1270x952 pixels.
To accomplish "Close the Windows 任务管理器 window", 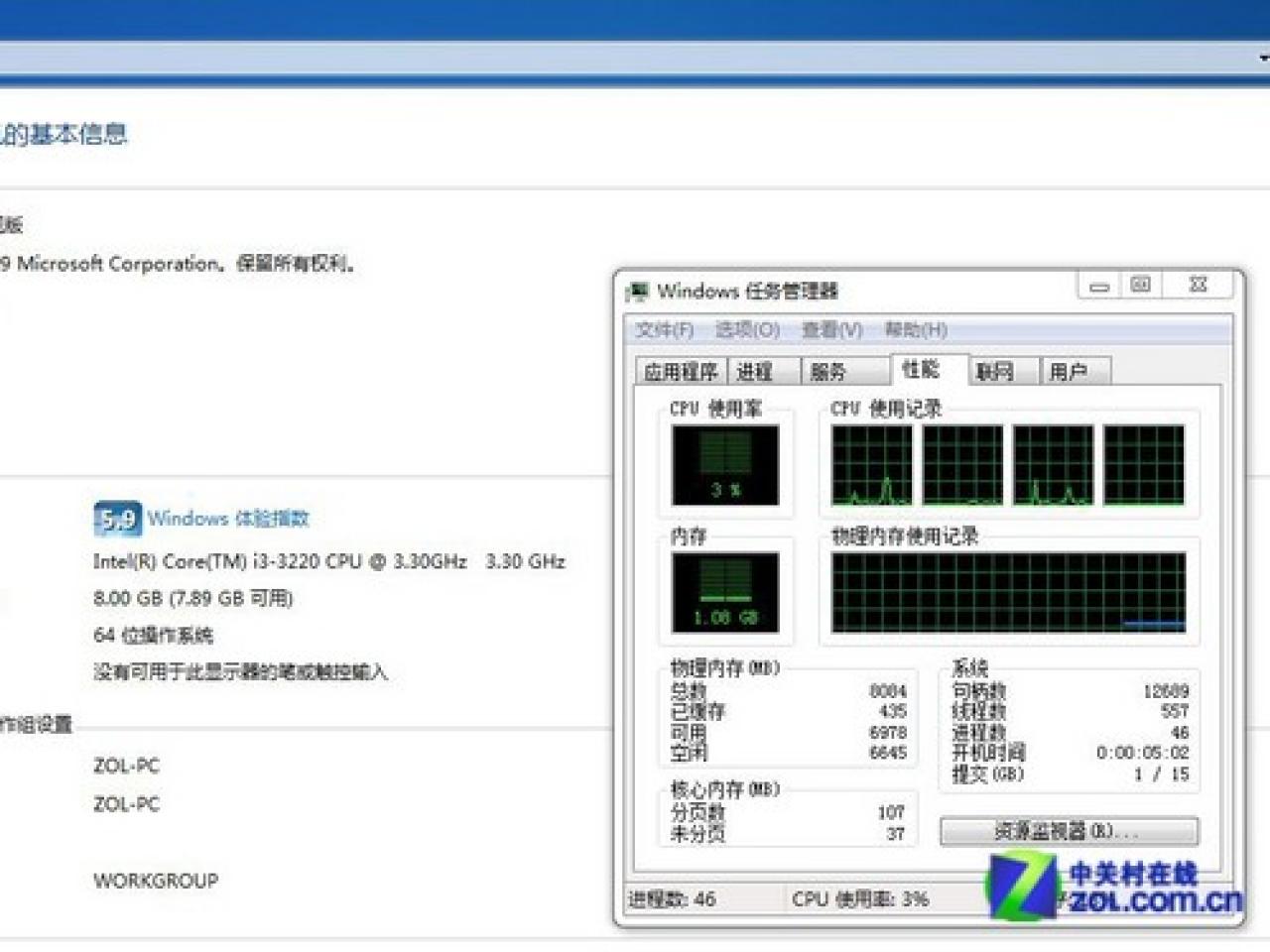I will (x=1199, y=286).
